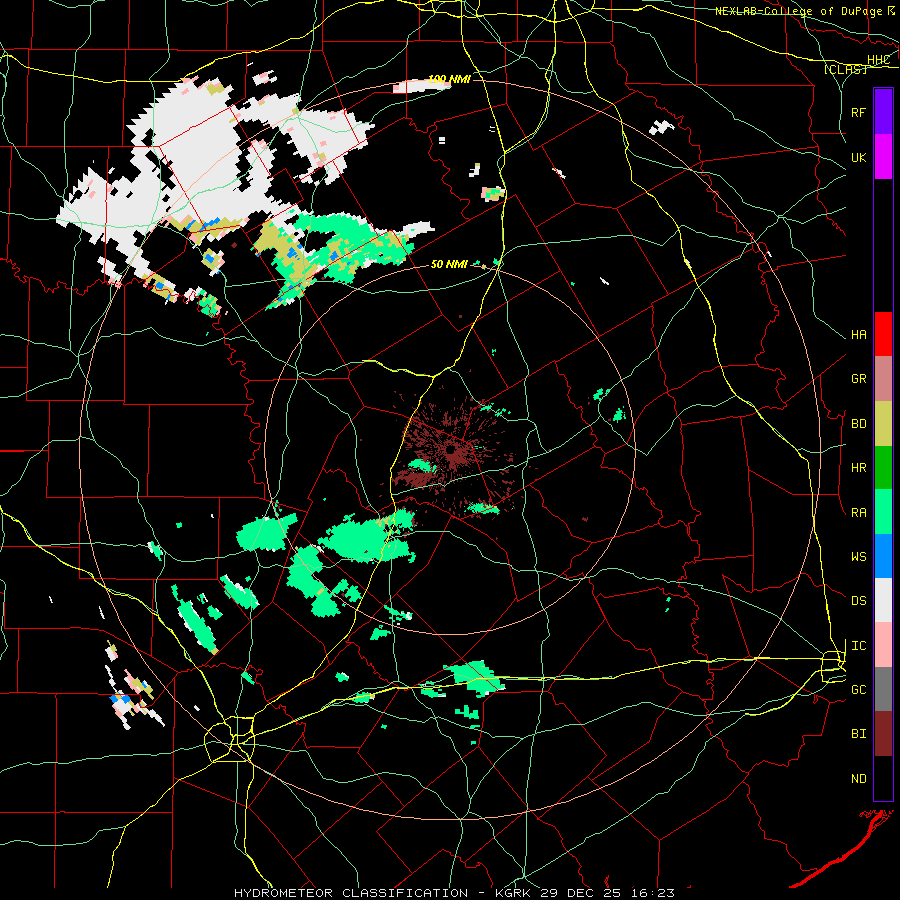Click the "[CLAS]" label above the legend
The height and width of the screenshot is (900, 900).
[845, 69]
